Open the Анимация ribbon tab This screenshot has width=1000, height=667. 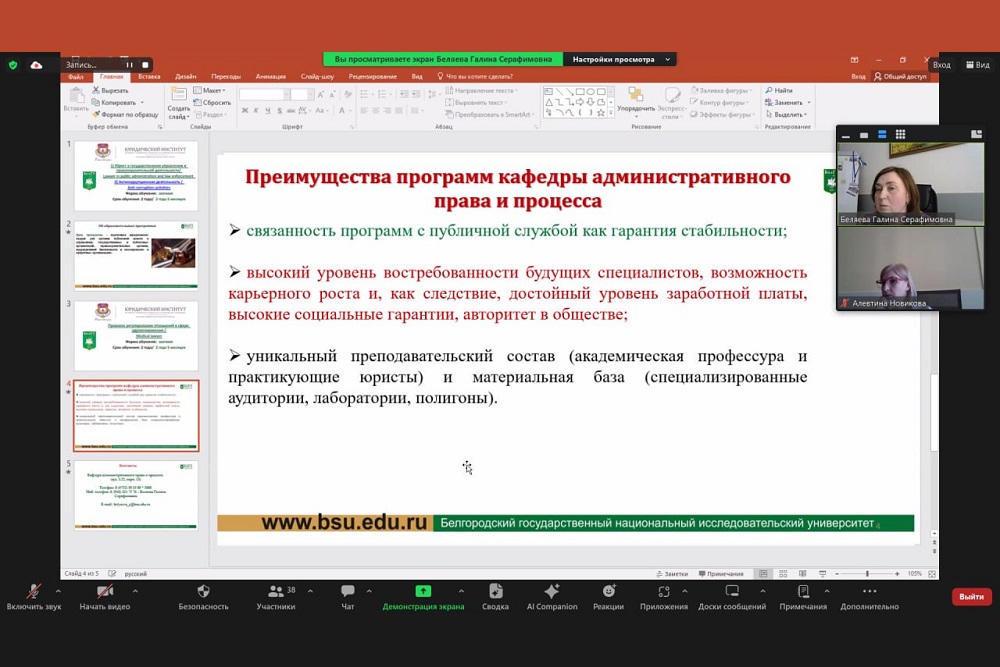[270, 76]
